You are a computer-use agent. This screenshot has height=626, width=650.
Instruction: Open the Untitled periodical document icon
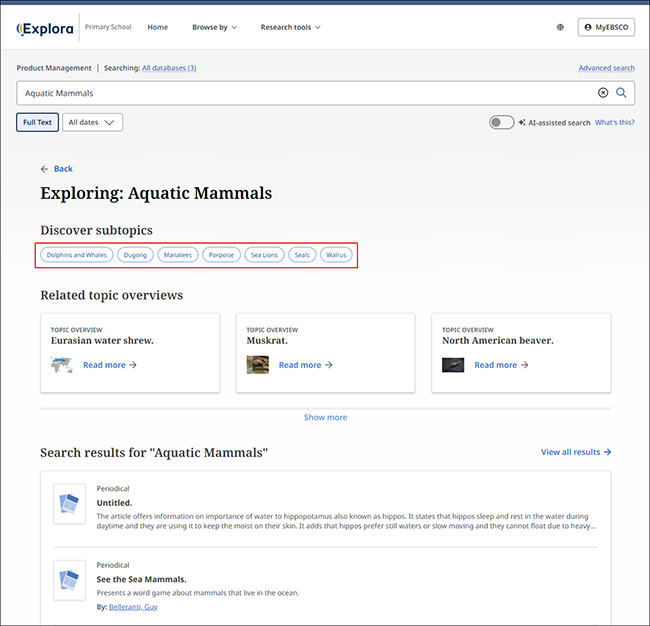tap(69, 504)
